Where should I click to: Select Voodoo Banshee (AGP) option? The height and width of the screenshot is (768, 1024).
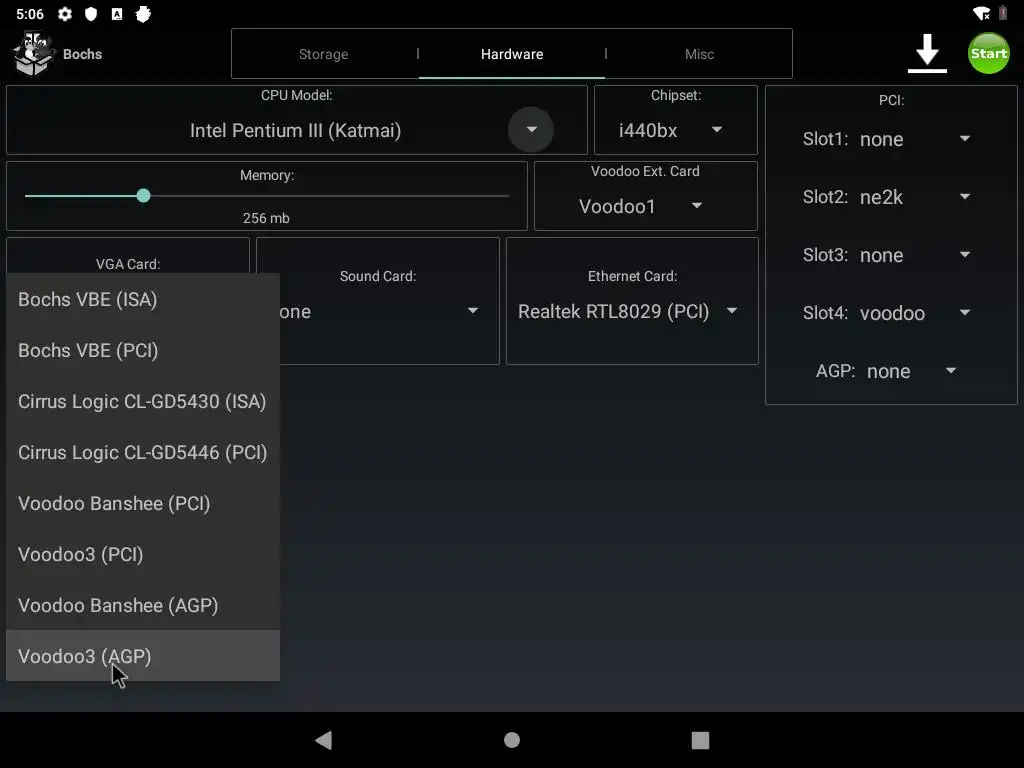pyautogui.click(x=143, y=605)
